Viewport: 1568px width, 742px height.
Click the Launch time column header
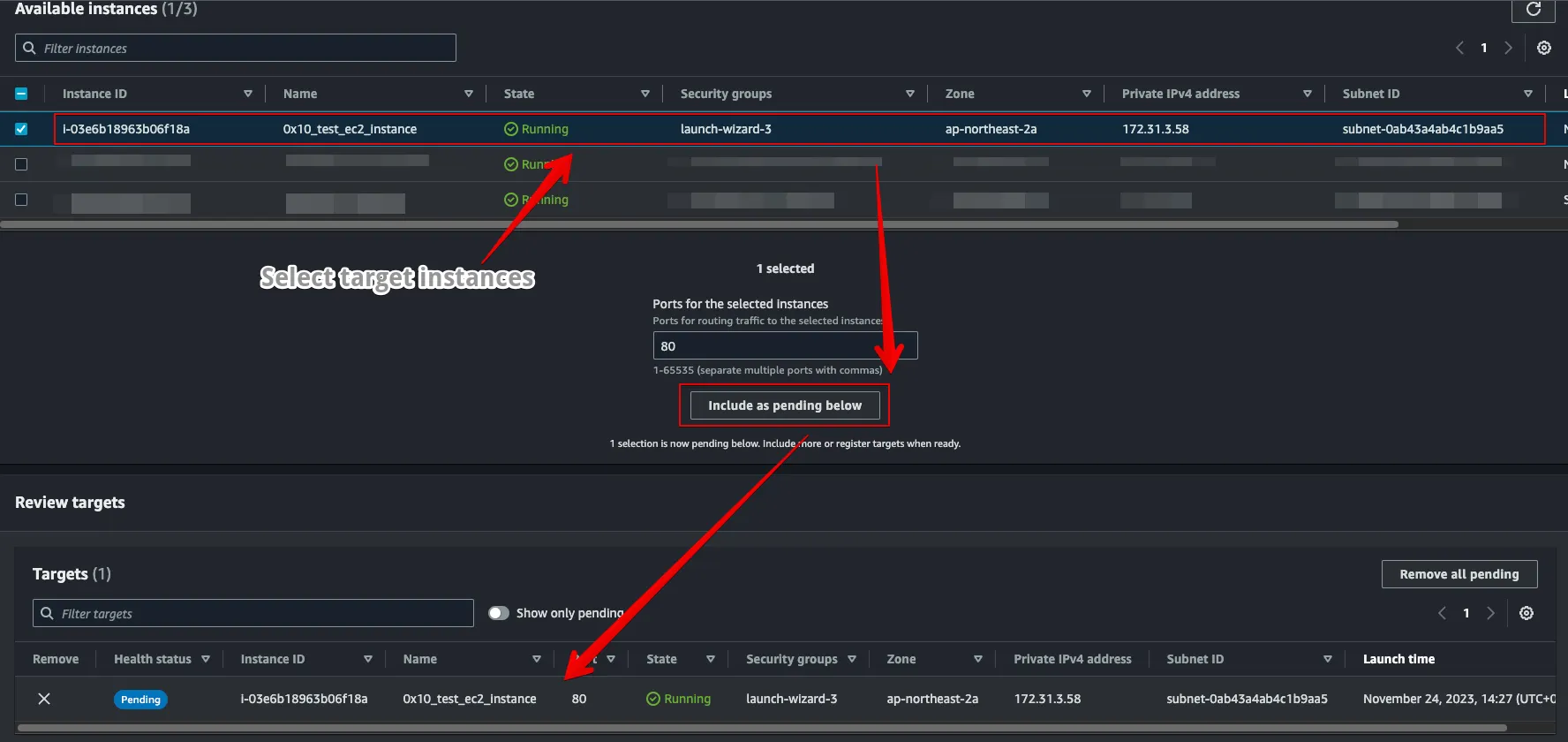point(1398,659)
